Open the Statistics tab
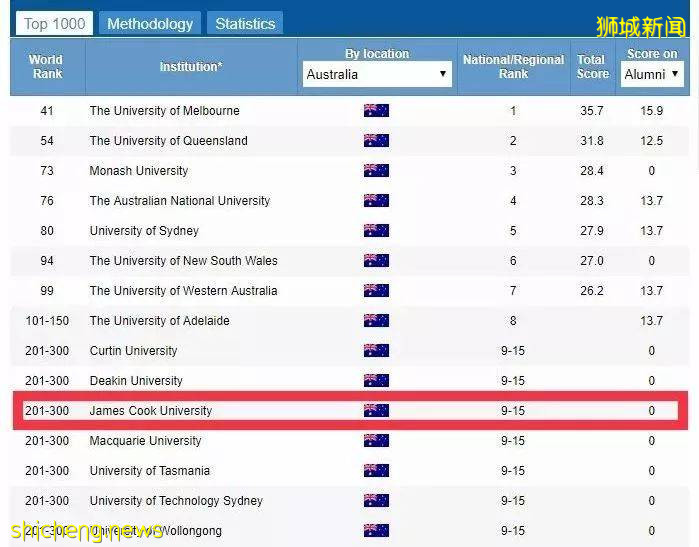 (245, 23)
